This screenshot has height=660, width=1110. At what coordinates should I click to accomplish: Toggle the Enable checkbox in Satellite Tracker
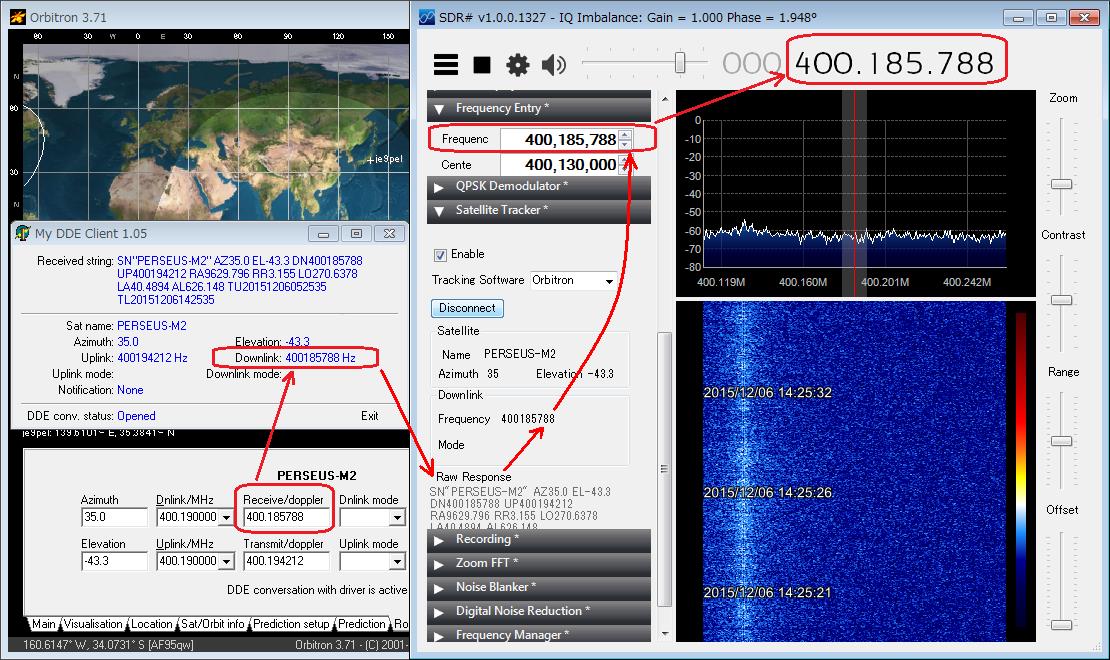tap(440, 255)
